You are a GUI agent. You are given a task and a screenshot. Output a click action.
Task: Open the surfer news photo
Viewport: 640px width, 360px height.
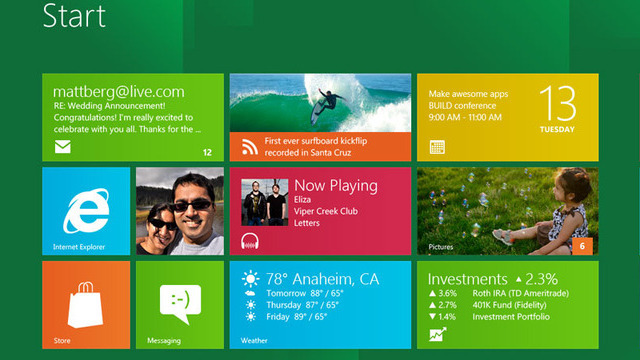[x=320, y=103]
